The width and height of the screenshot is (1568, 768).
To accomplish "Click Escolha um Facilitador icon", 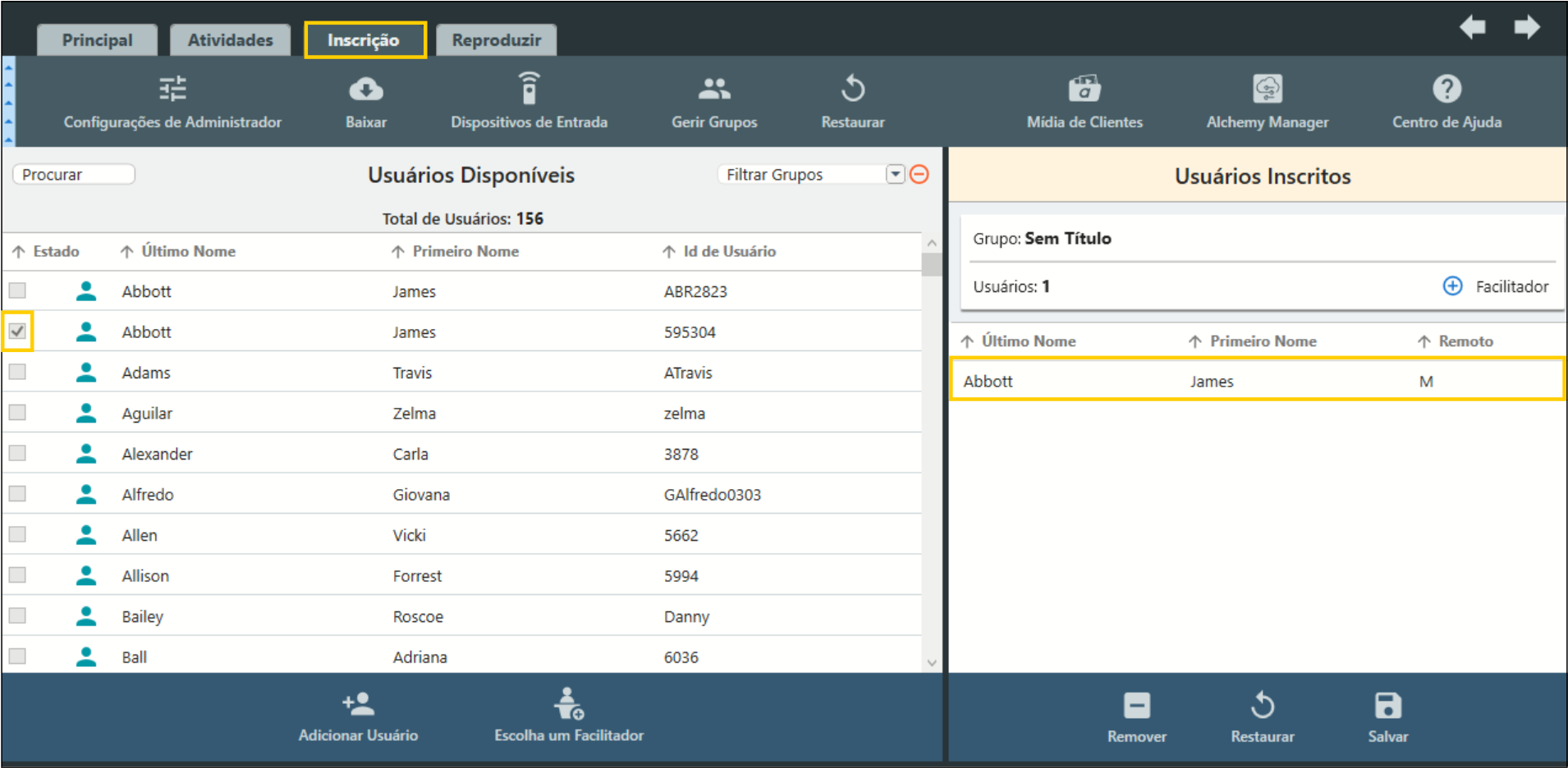I will coord(568,704).
